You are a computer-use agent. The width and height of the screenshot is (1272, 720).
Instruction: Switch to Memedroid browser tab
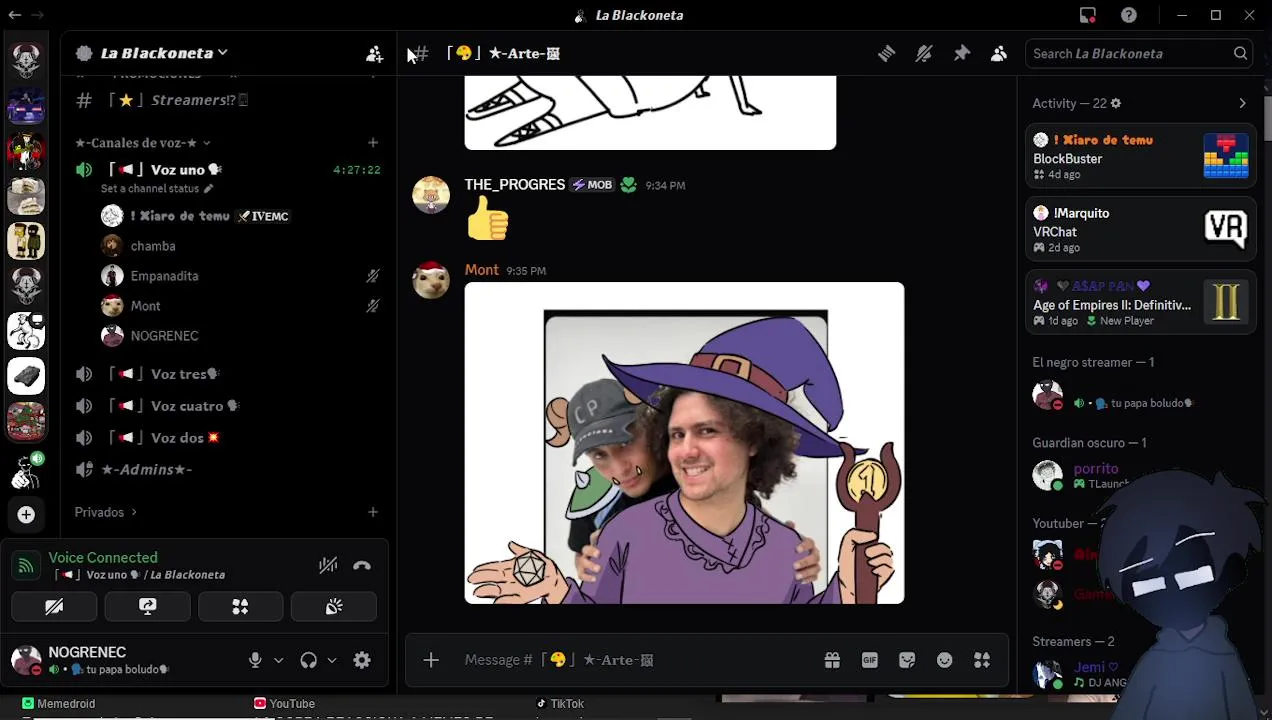click(59, 704)
